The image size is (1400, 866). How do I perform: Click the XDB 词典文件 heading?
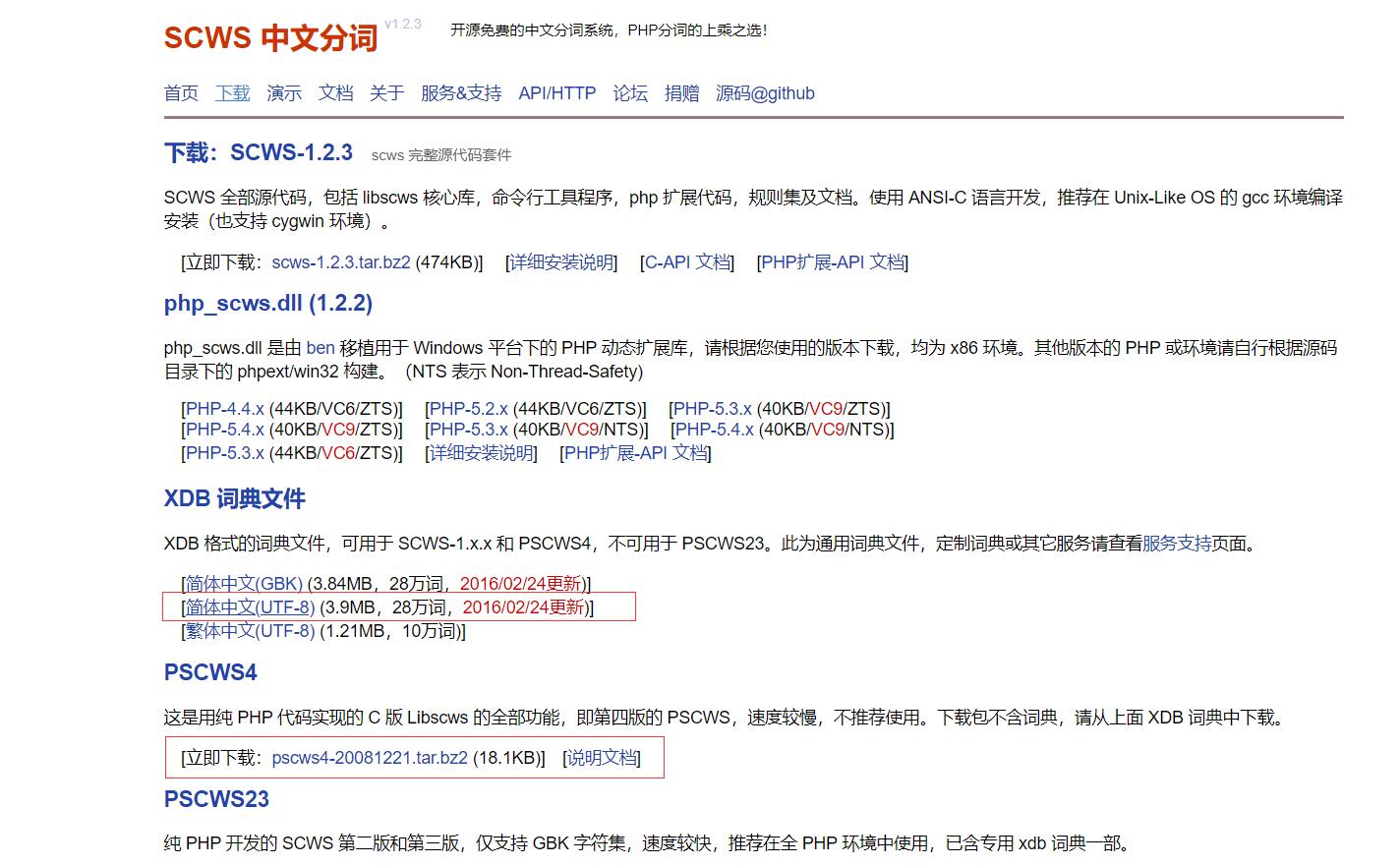(235, 498)
